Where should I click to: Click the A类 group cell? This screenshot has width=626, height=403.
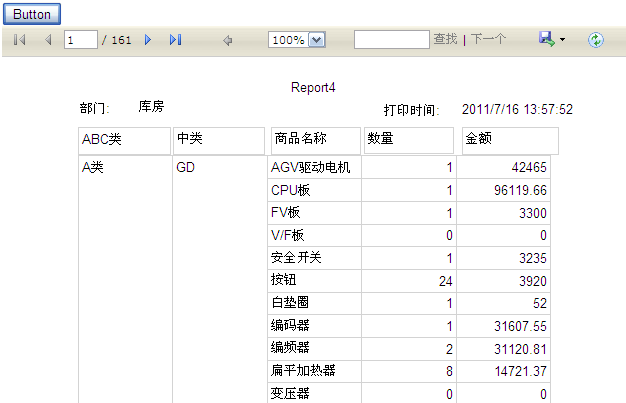(125, 279)
